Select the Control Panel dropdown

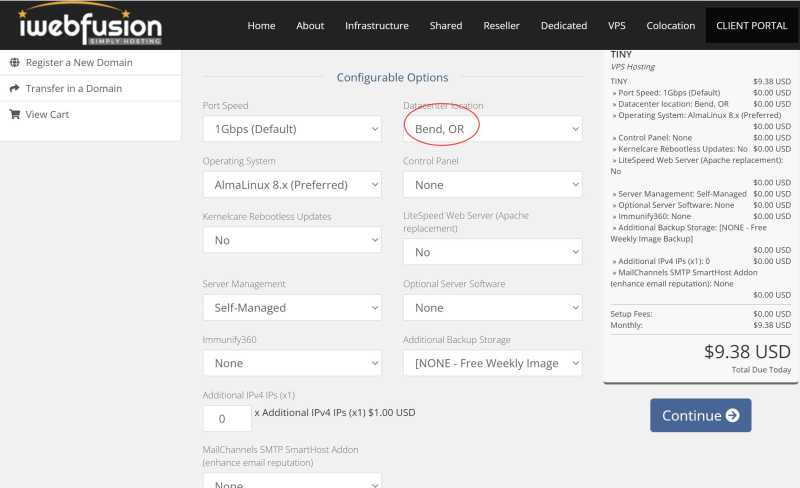click(492, 185)
